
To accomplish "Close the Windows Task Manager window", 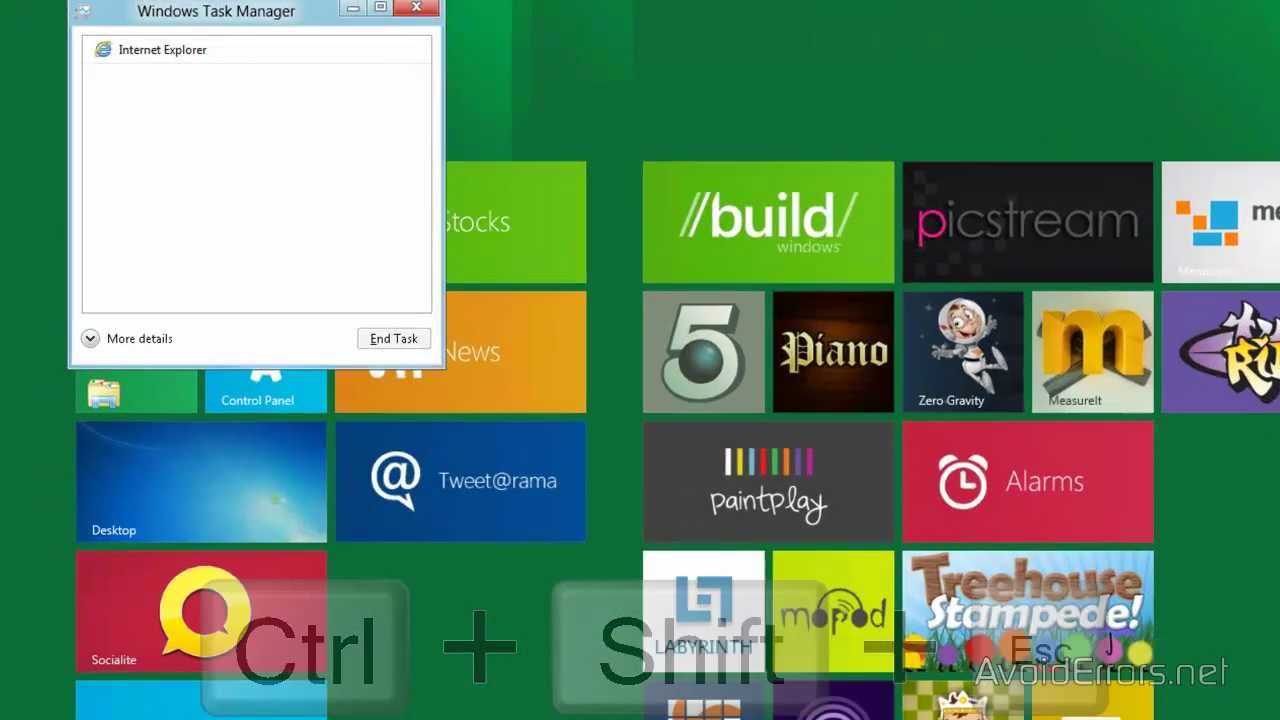I will [x=416, y=8].
